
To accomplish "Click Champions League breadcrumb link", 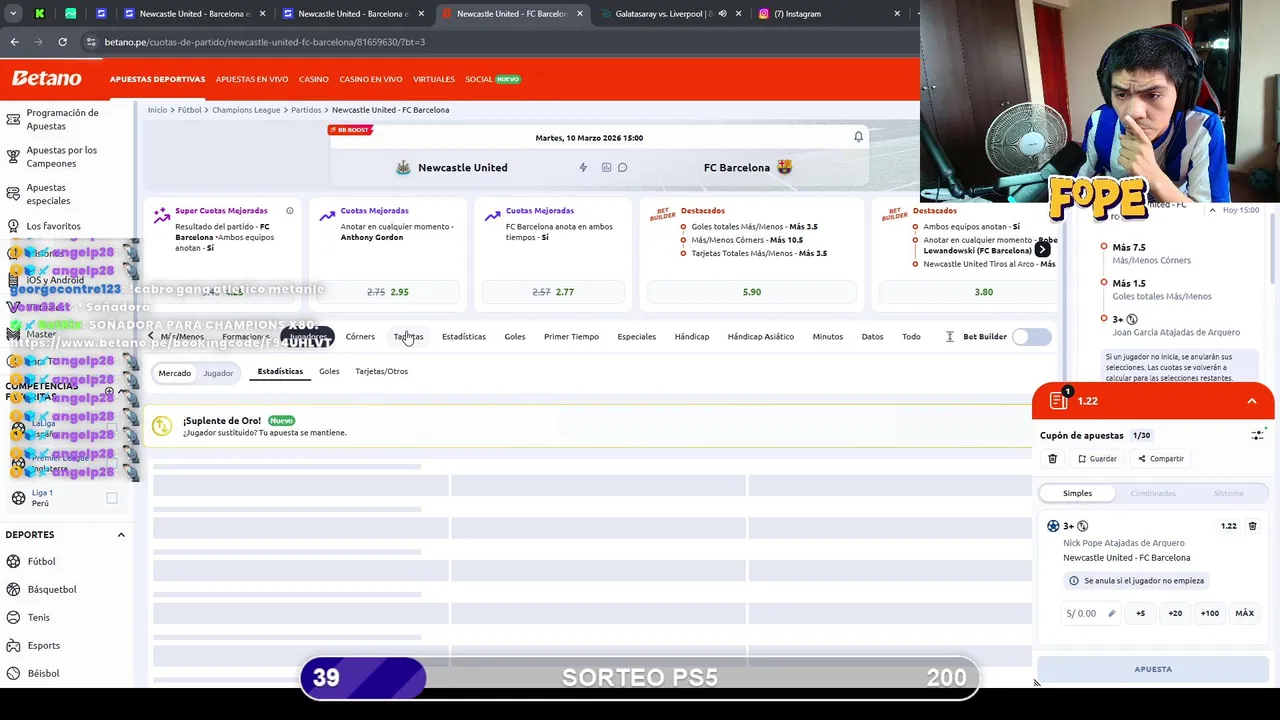I will (x=246, y=110).
